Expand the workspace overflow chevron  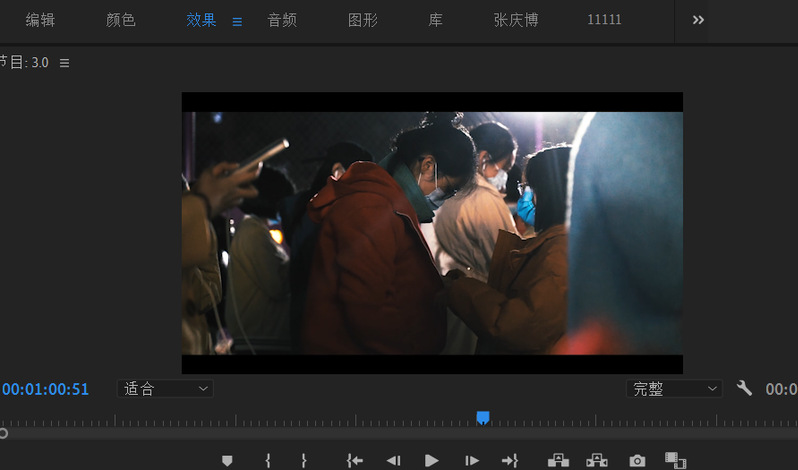pos(698,20)
